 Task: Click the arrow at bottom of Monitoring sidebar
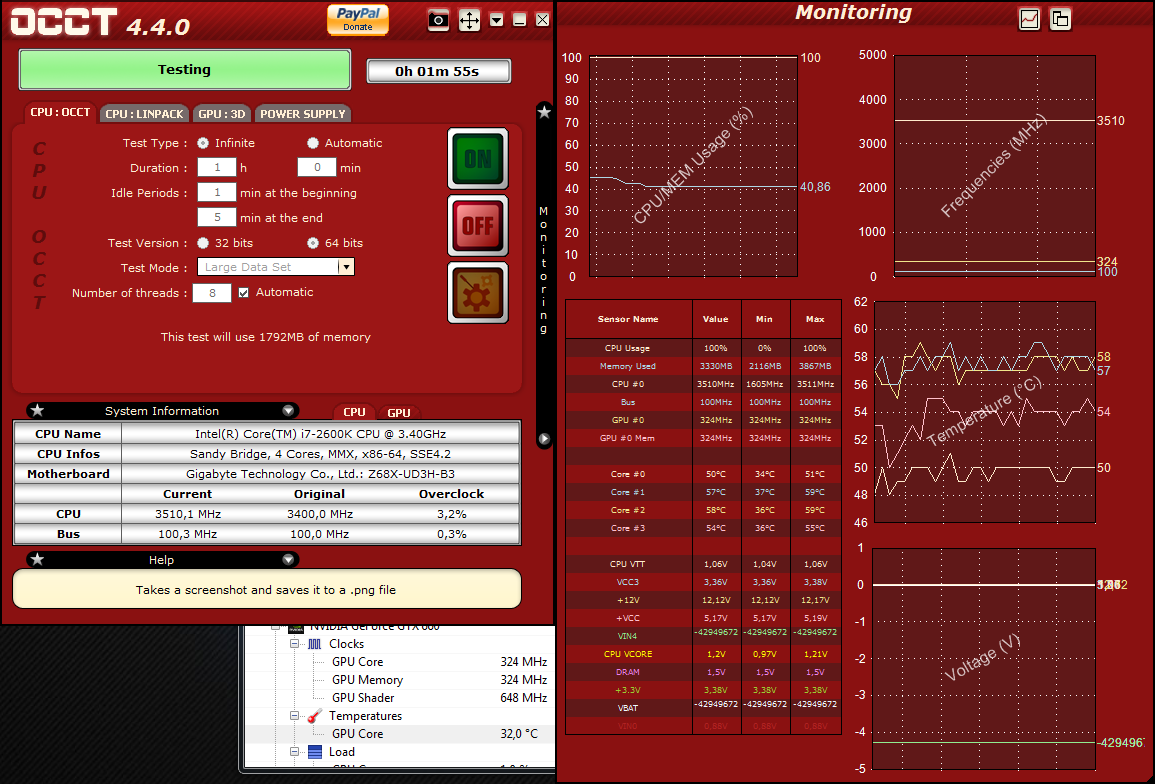[x=544, y=438]
